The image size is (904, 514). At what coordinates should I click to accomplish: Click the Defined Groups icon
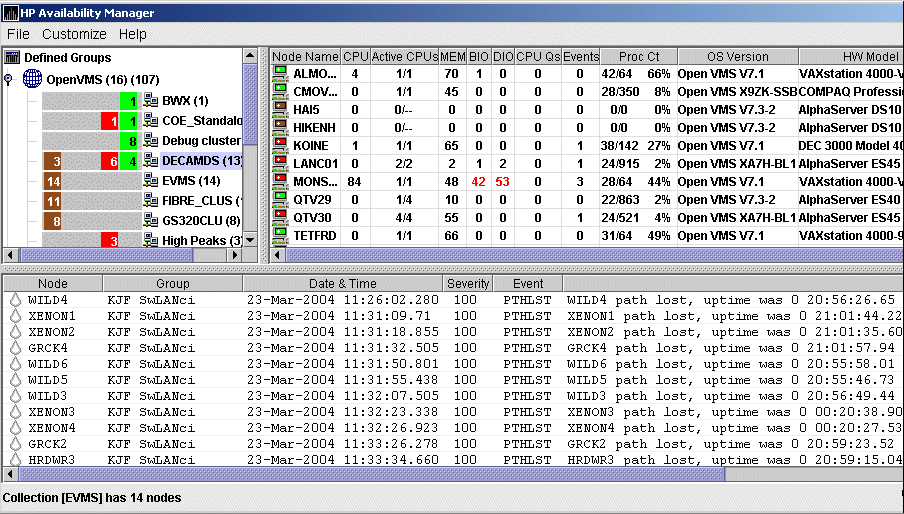pyautogui.click(x=12, y=57)
